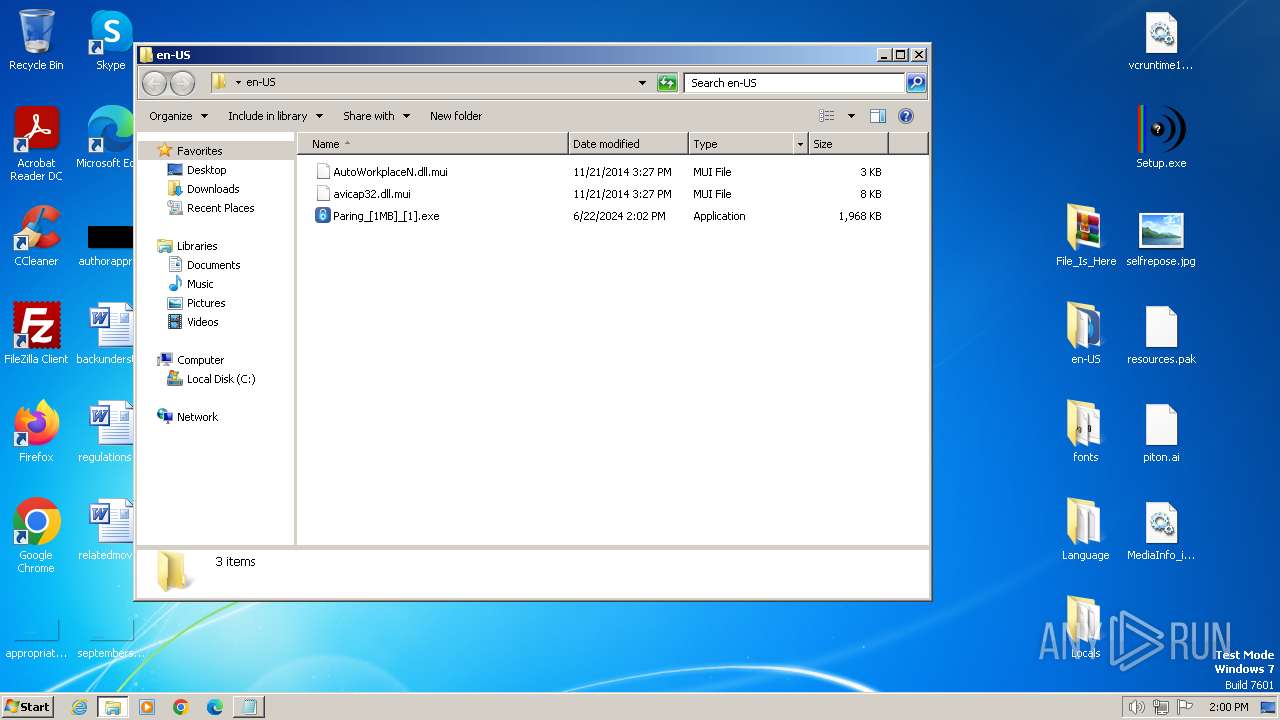Select vcruntime1... file on desktop
Screen dimensions: 1280x720
click(x=1161, y=40)
